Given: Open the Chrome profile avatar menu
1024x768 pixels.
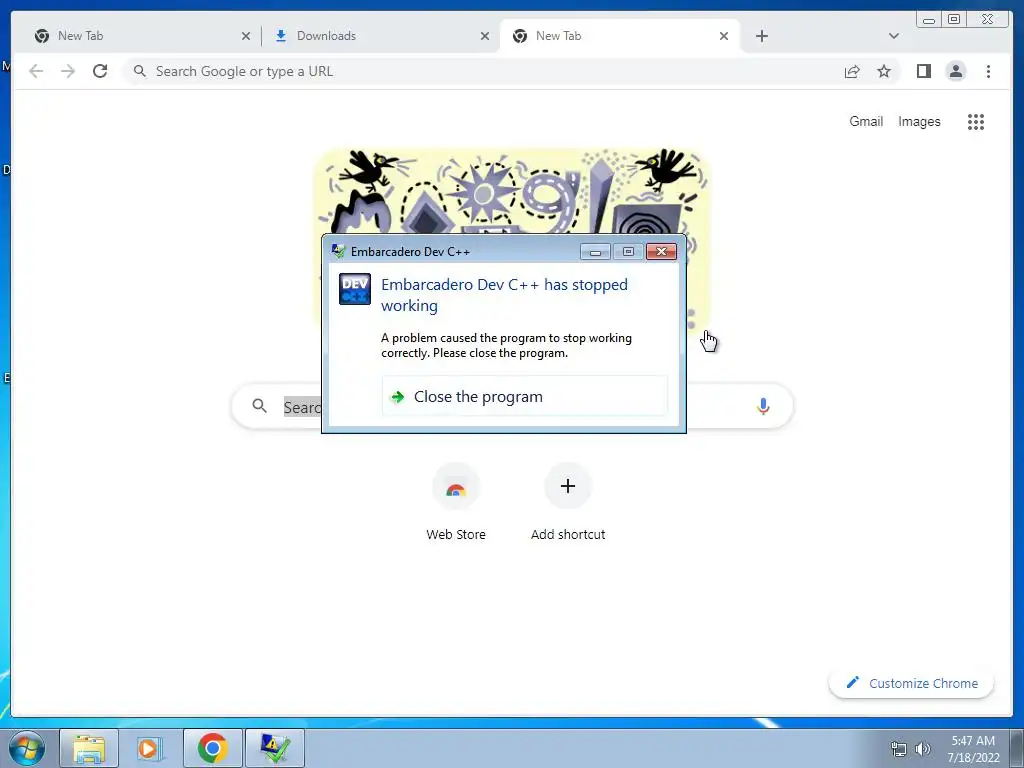Looking at the screenshot, I should tap(955, 71).
